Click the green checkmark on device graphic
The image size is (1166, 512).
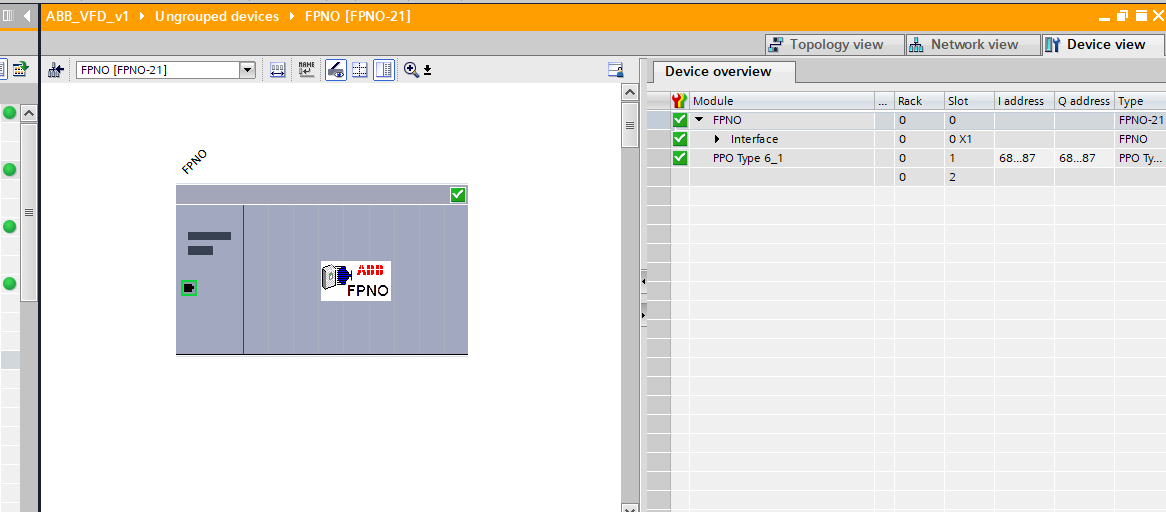tap(457, 195)
